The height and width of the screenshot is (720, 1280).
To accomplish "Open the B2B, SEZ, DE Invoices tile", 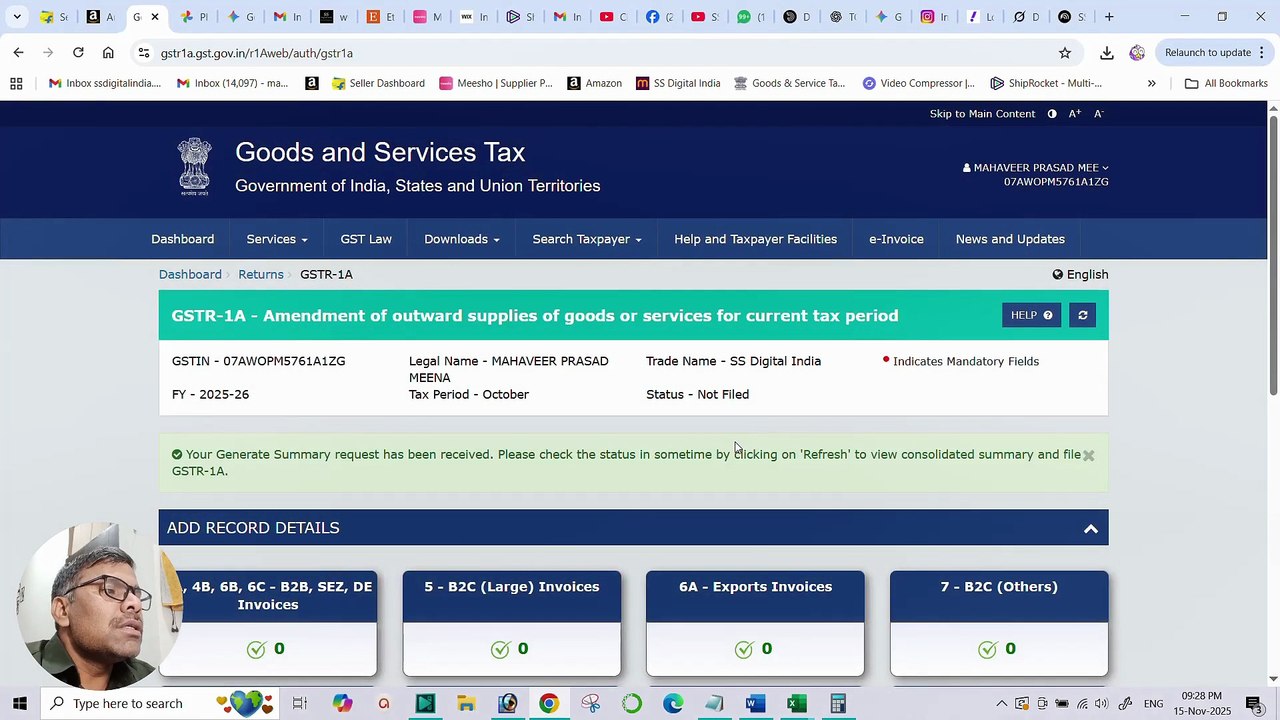I will click(268, 623).
